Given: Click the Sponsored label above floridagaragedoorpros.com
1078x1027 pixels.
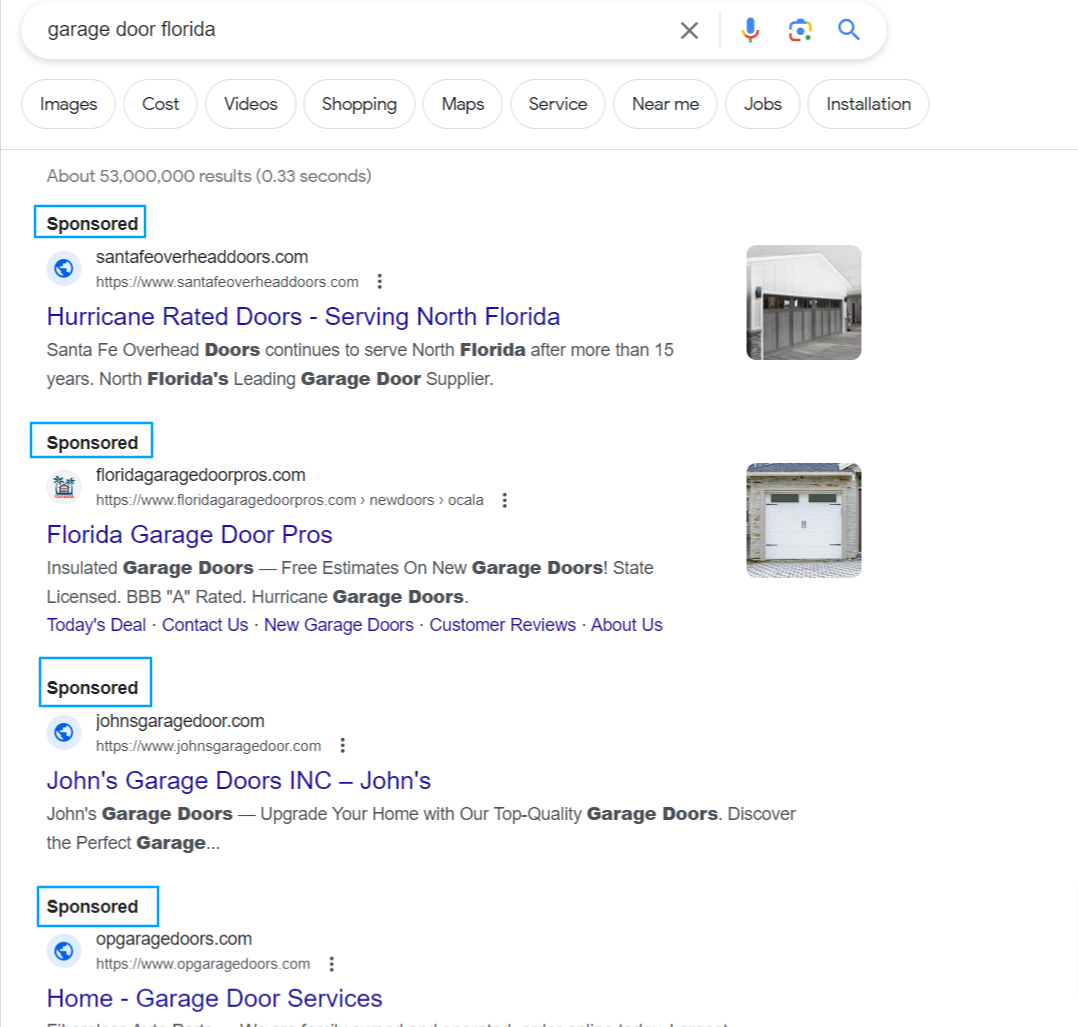Looking at the screenshot, I should coord(92,443).
